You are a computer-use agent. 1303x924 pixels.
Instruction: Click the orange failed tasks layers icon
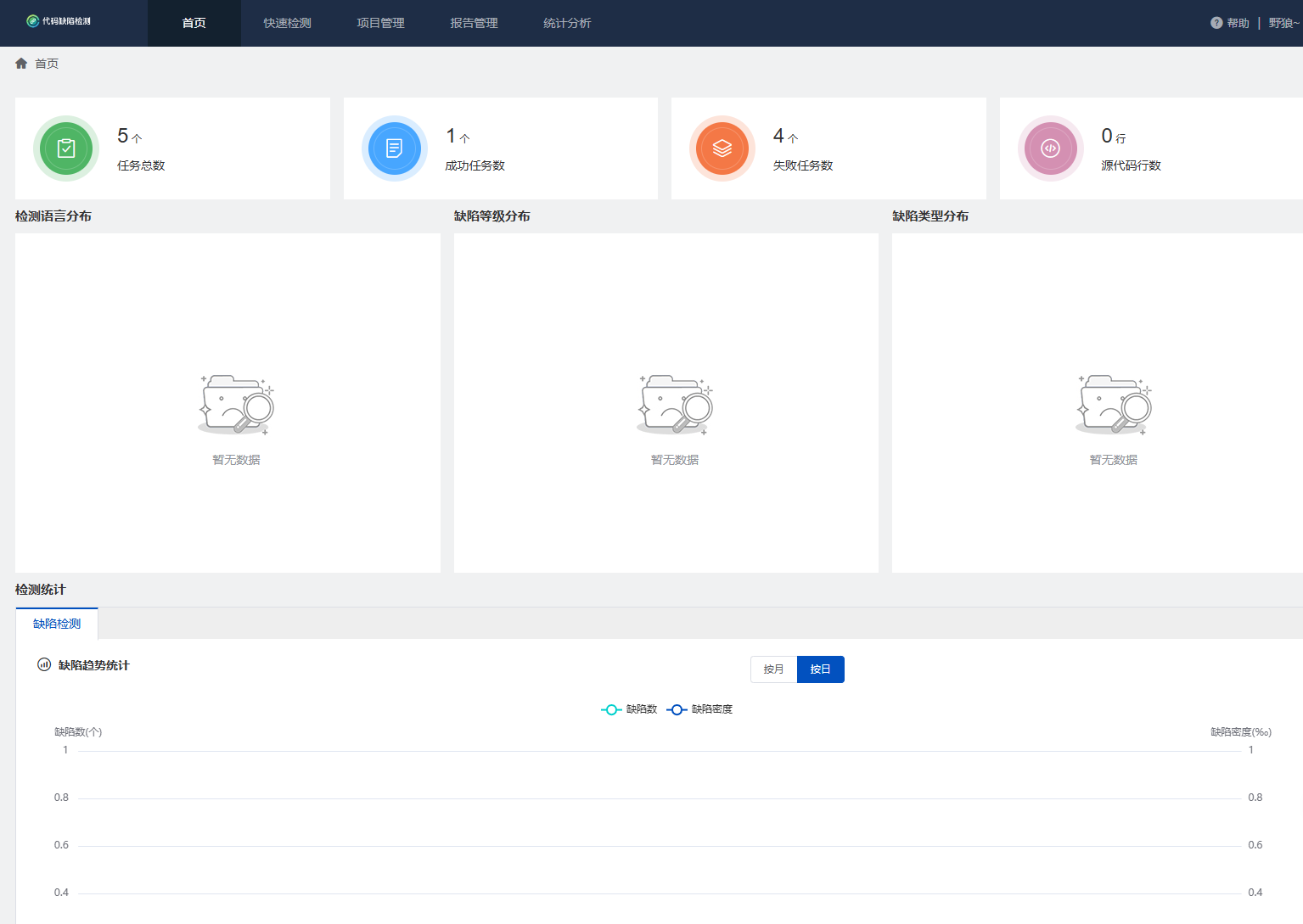(x=722, y=148)
